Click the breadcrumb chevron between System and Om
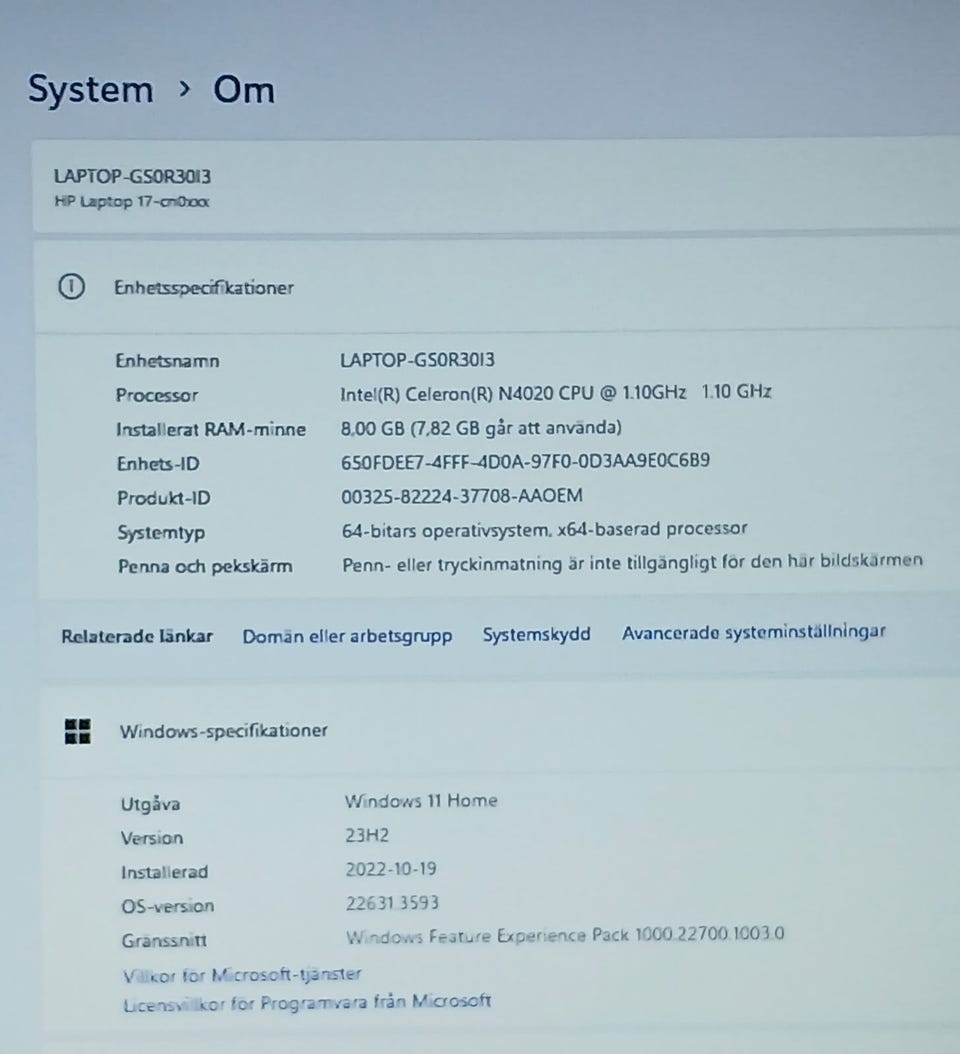Viewport: 960px width, 1054px height. click(184, 88)
